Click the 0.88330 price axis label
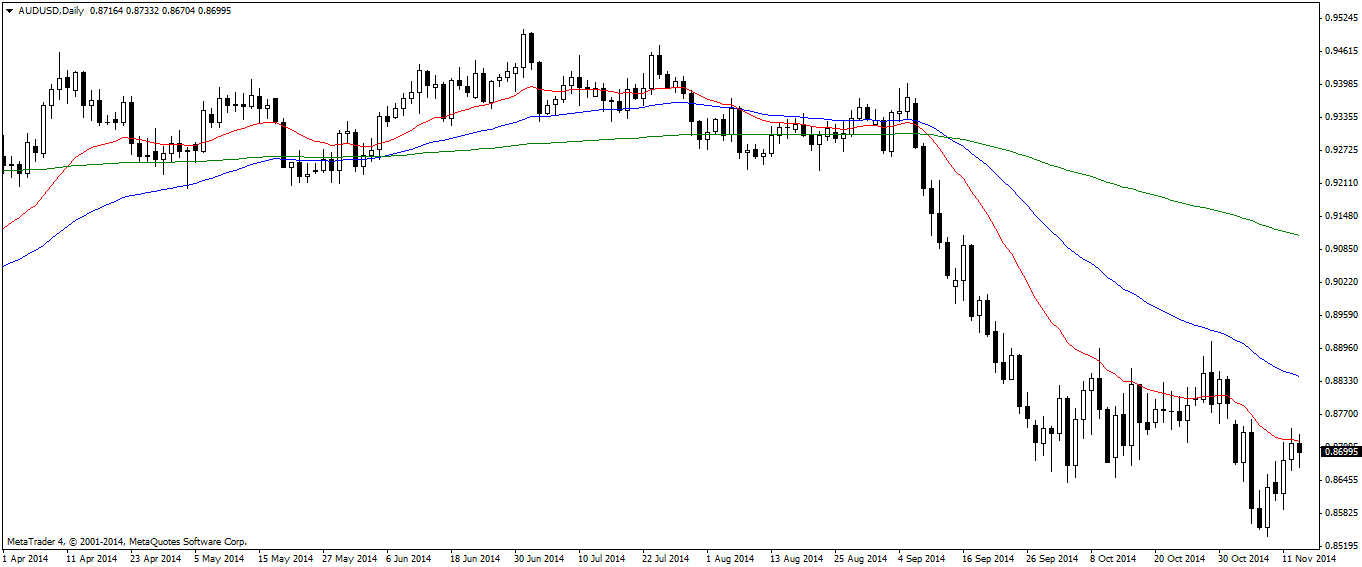 [x=1339, y=381]
